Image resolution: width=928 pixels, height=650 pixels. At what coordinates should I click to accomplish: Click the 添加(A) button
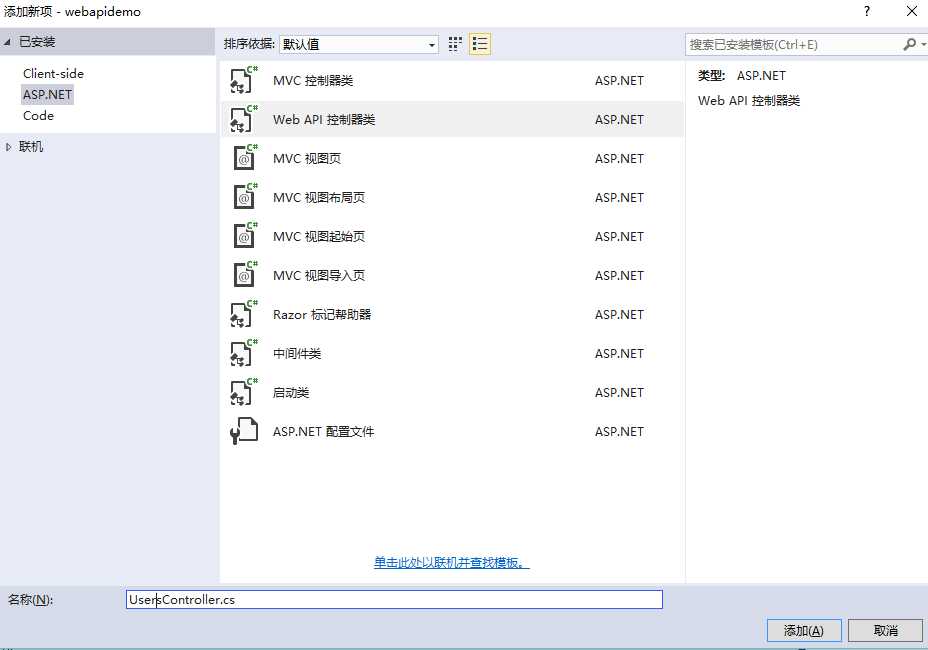[x=804, y=630]
